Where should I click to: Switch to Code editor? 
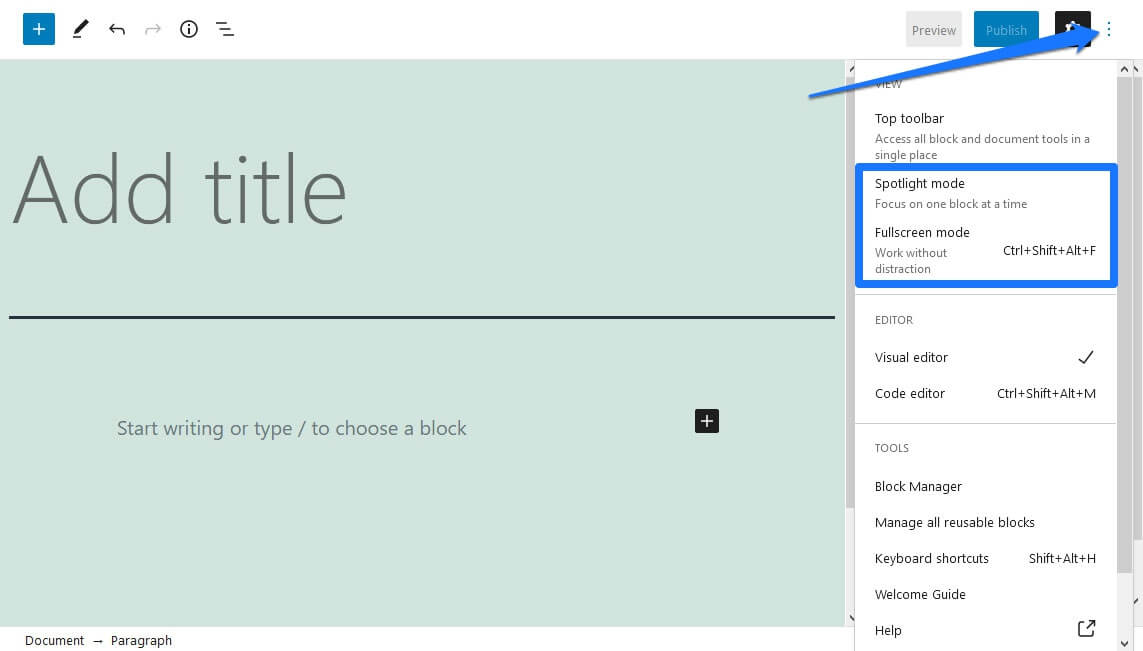tap(985, 393)
